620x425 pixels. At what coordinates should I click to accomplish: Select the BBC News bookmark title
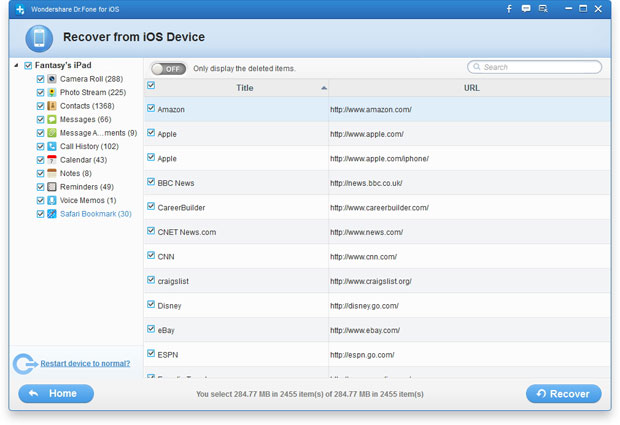176,183
